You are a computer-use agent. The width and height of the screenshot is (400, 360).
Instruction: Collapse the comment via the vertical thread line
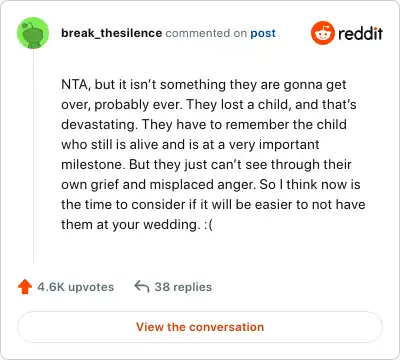coord(33,157)
